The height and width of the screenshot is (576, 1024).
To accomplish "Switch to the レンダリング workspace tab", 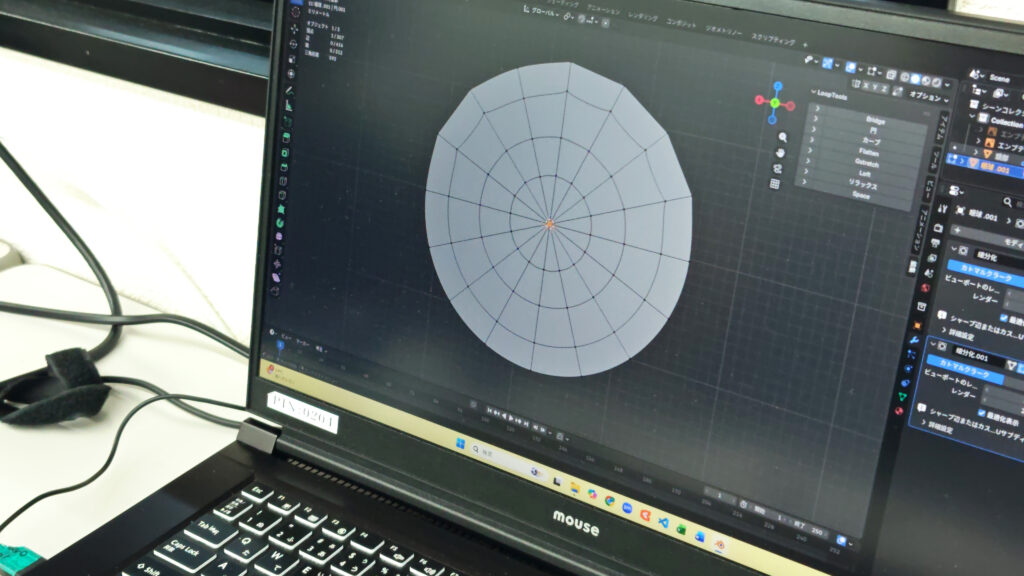I will 643,17.
